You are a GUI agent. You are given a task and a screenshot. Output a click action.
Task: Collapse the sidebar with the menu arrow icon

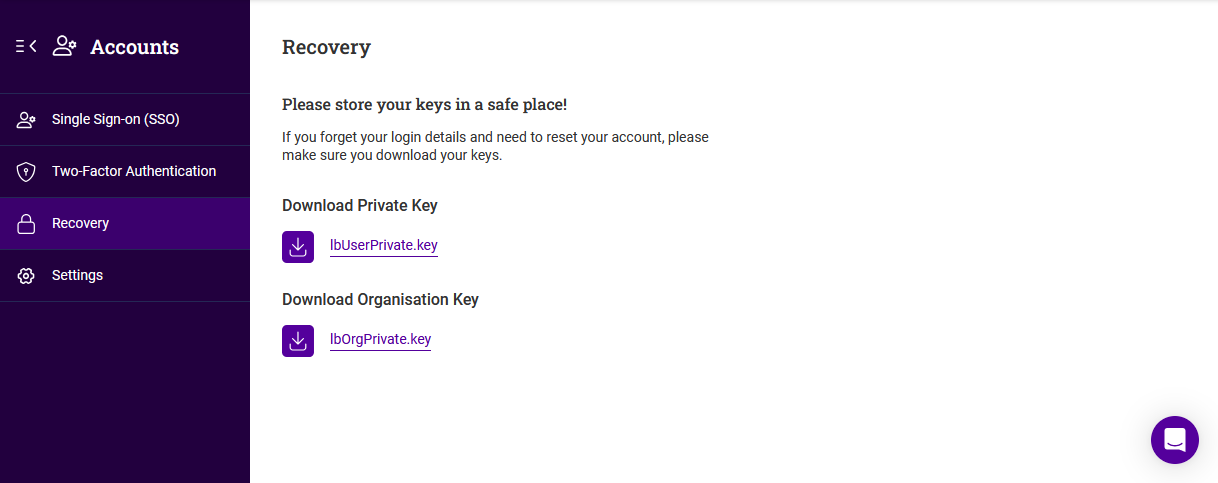click(x=26, y=46)
